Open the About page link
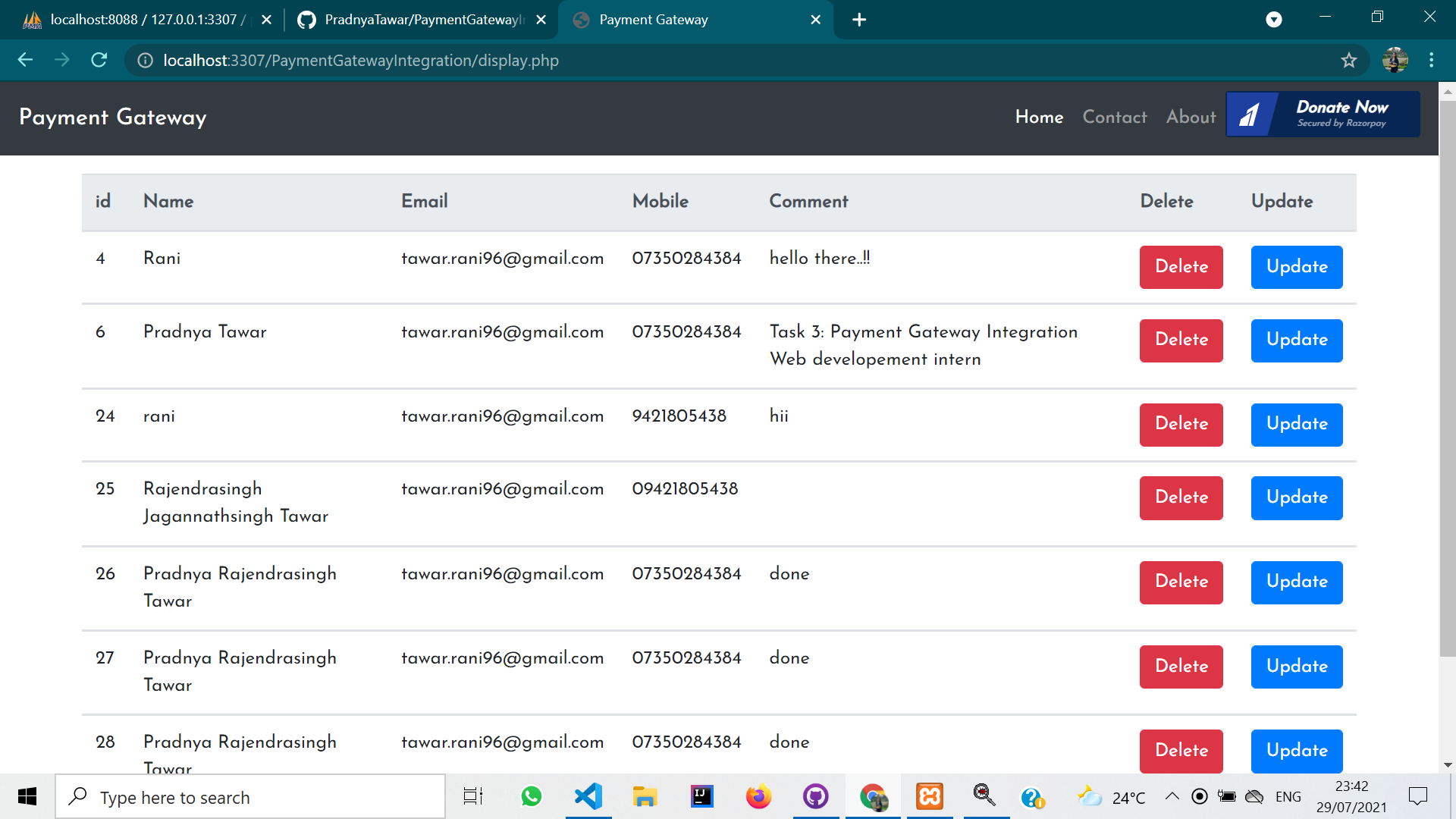 (x=1191, y=118)
